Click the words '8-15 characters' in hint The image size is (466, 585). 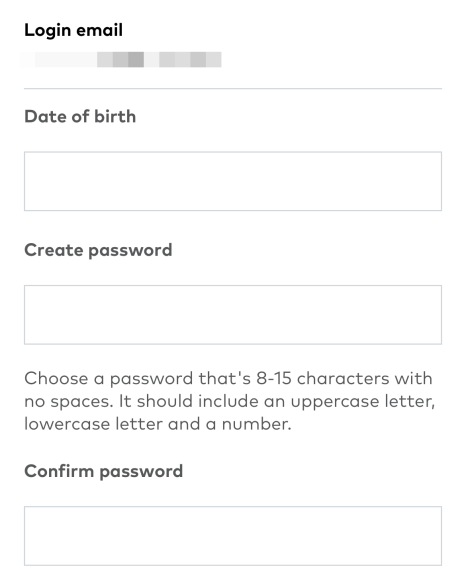323,378
